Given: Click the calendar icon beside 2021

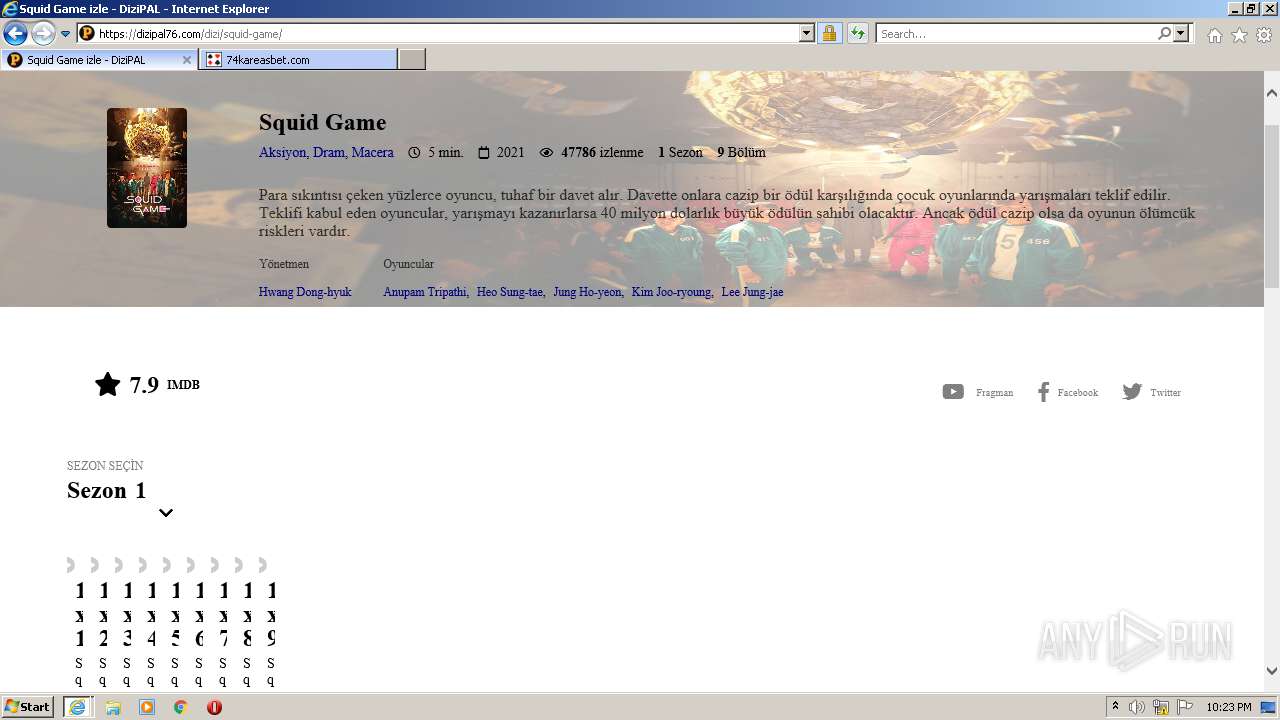Looking at the screenshot, I should (484, 153).
